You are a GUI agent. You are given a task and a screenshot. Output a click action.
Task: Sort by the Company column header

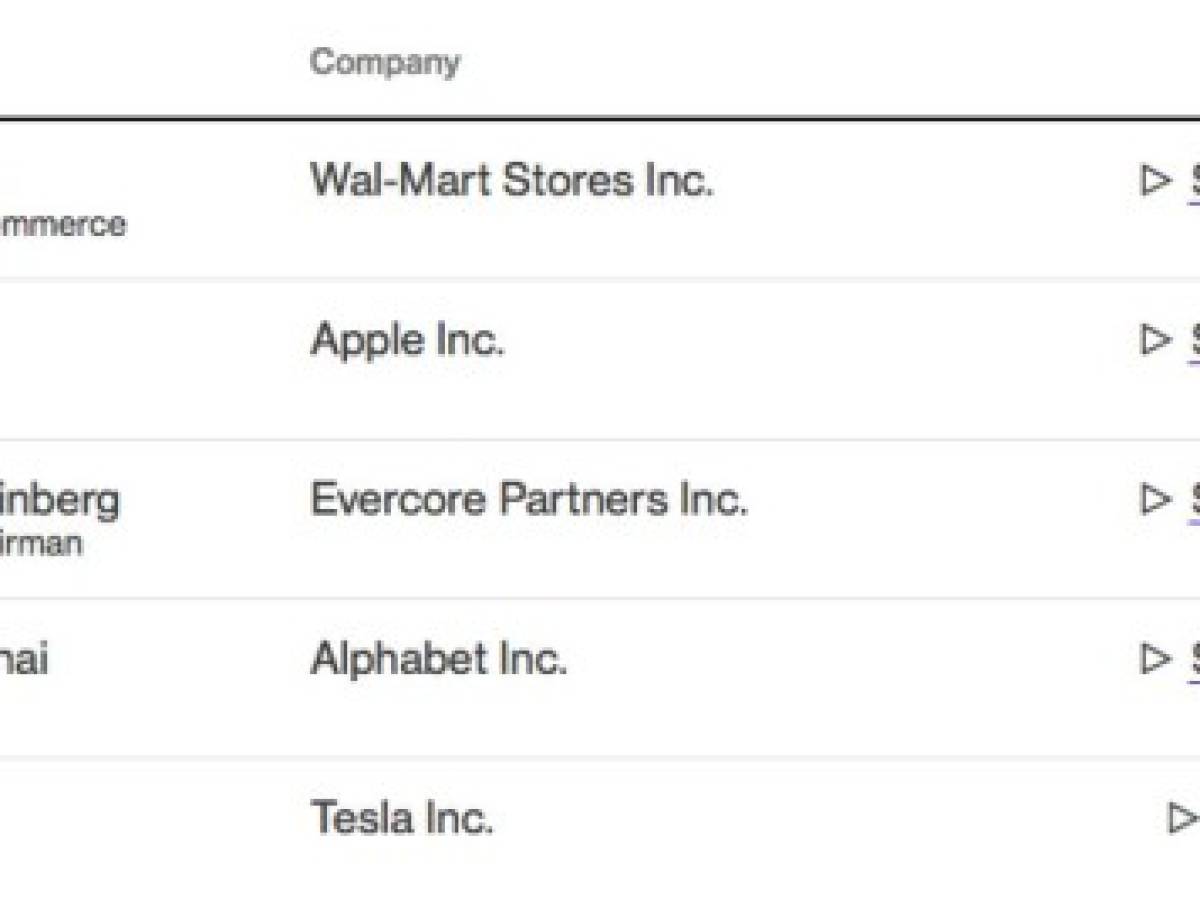click(385, 62)
